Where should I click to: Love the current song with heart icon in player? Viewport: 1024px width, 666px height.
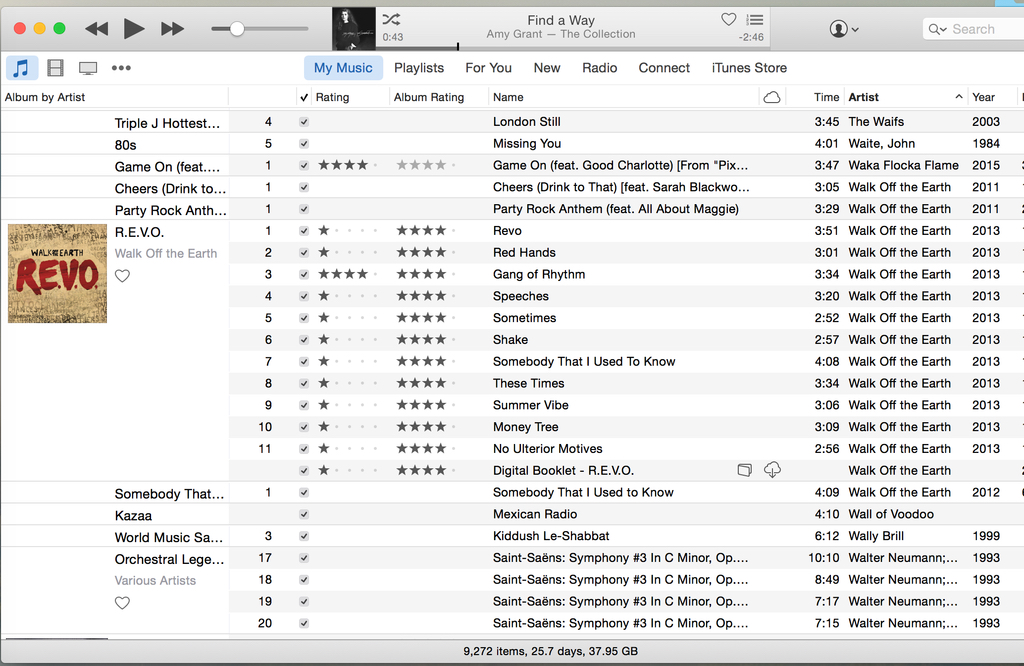(729, 20)
